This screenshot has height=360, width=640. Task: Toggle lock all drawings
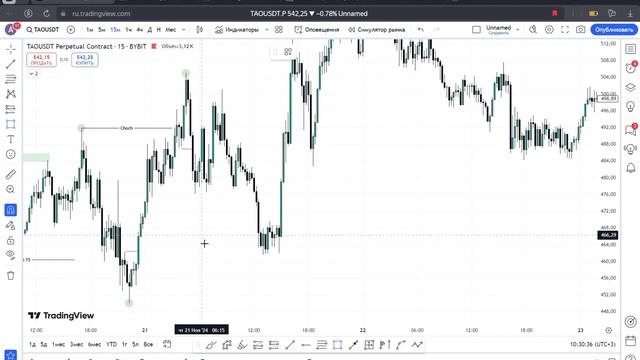click(11, 240)
